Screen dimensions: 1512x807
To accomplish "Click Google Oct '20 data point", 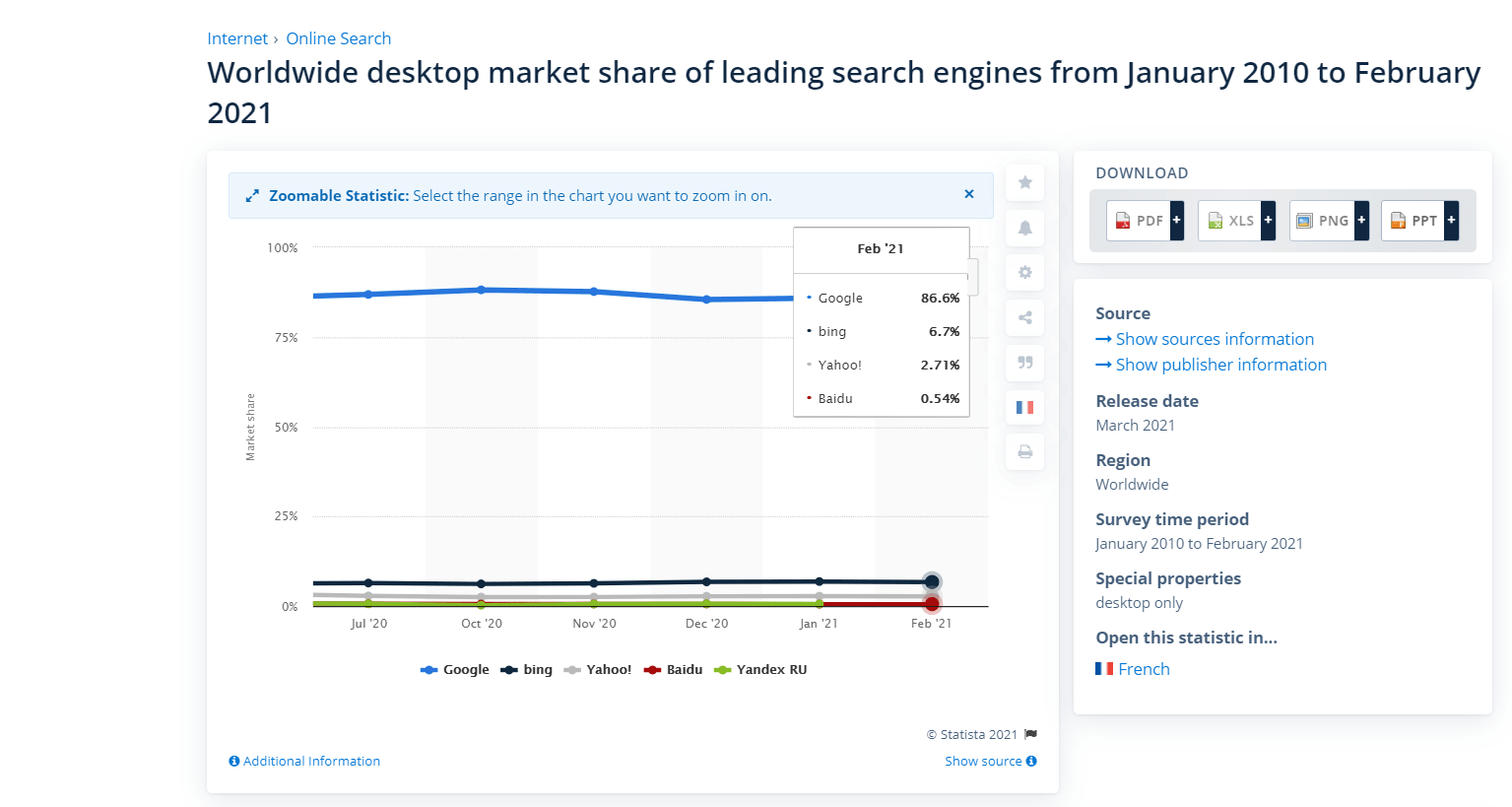I will pyautogui.click(x=481, y=290).
